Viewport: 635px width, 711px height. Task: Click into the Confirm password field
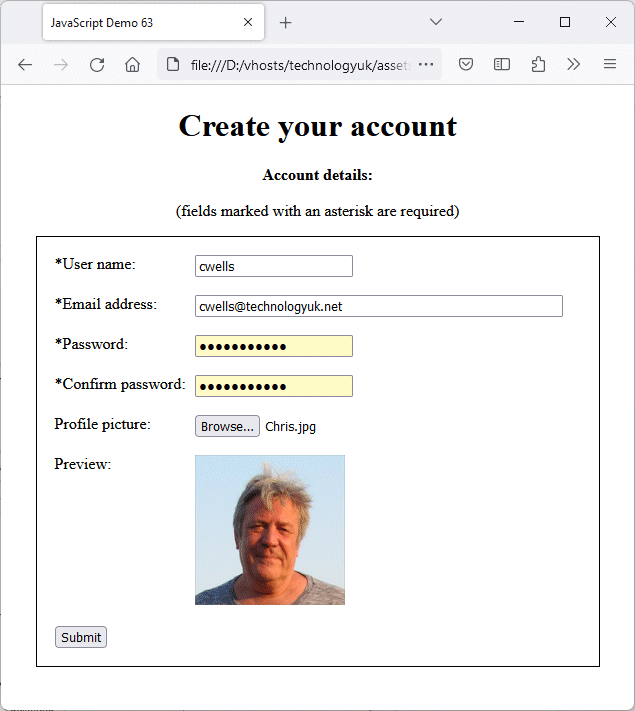(274, 386)
